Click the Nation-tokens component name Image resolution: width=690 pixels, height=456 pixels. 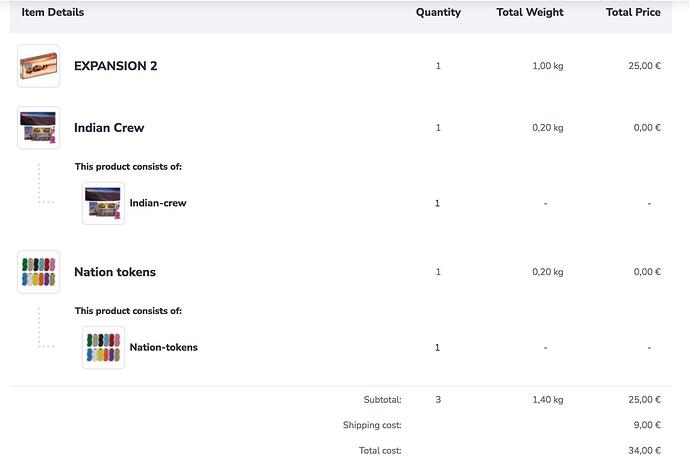[x=164, y=347]
